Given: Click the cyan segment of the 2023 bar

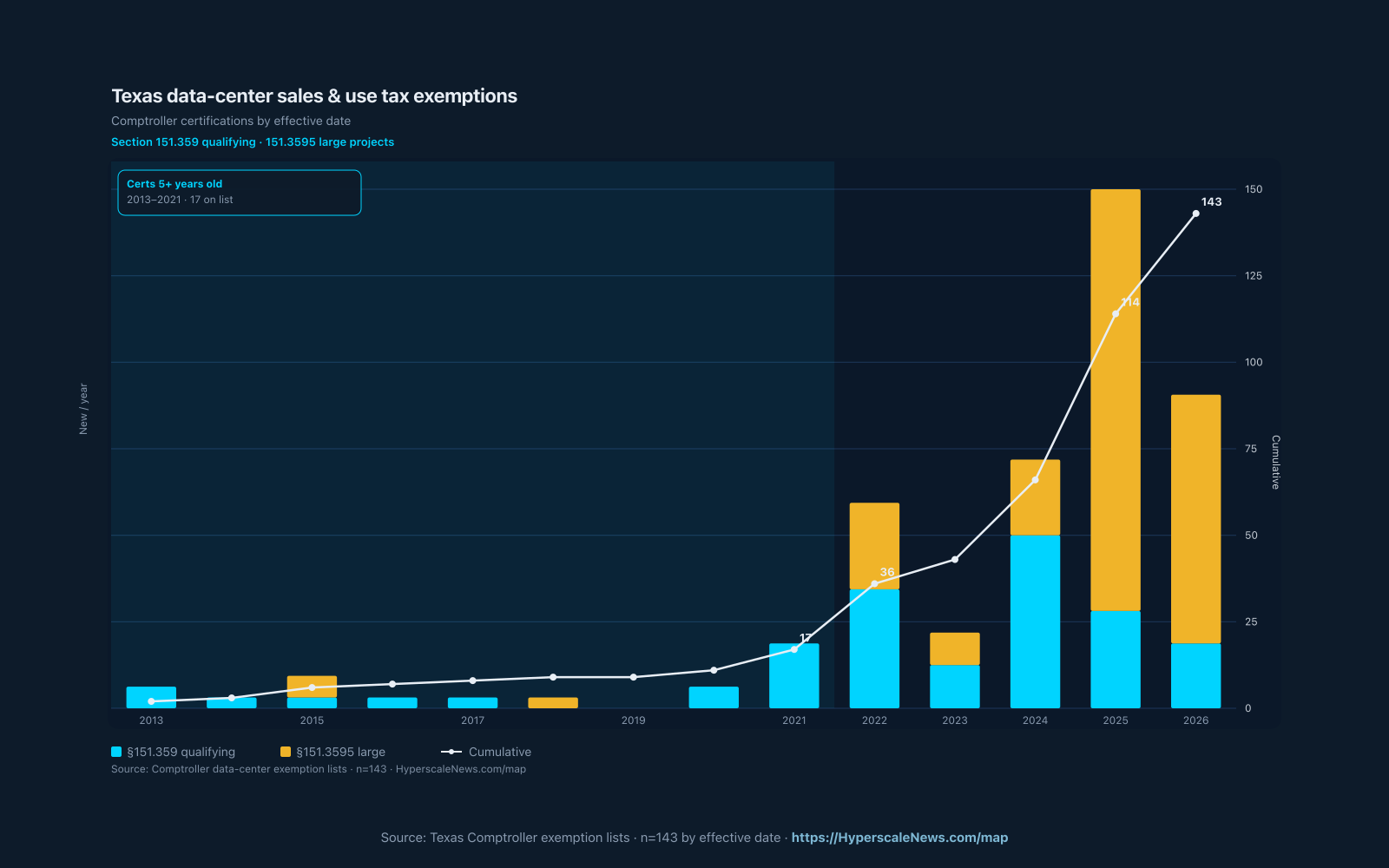Looking at the screenshot, I should click(955, 687).
